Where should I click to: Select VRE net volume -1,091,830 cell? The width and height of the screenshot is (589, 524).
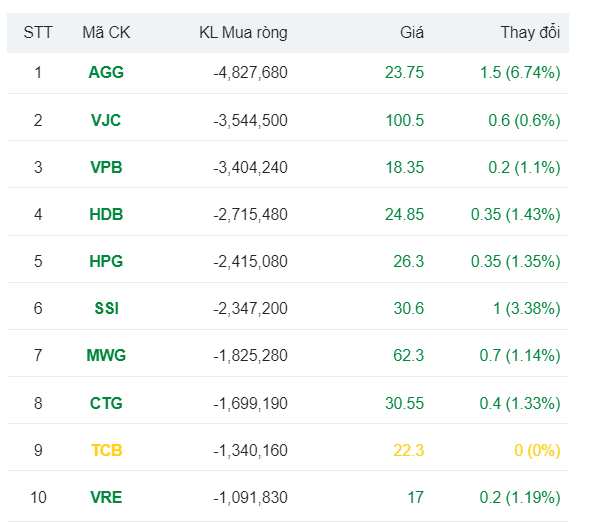click(250, 497)
